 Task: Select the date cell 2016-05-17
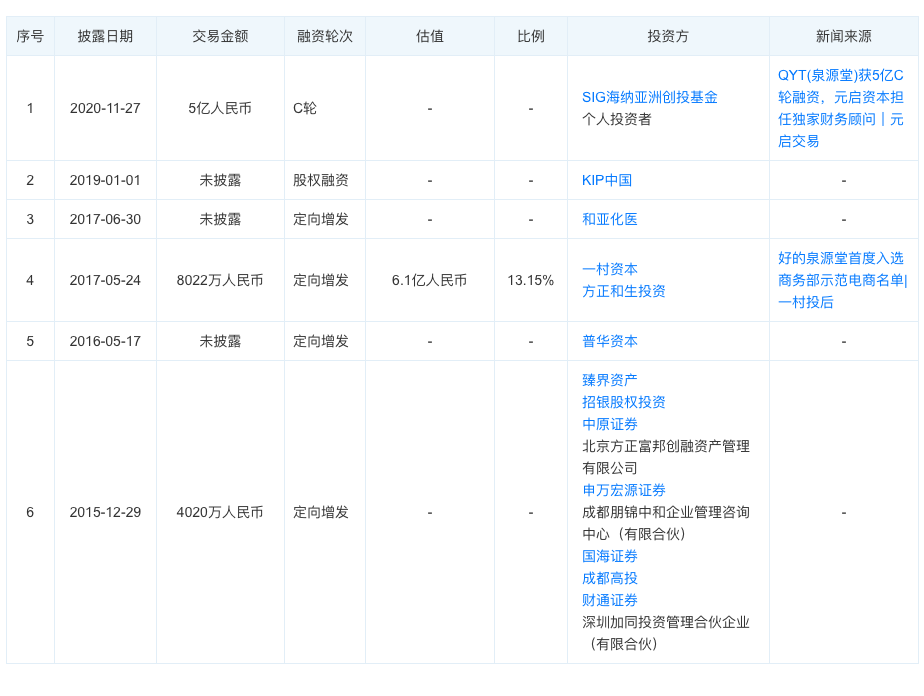click(x=105, y=341)
